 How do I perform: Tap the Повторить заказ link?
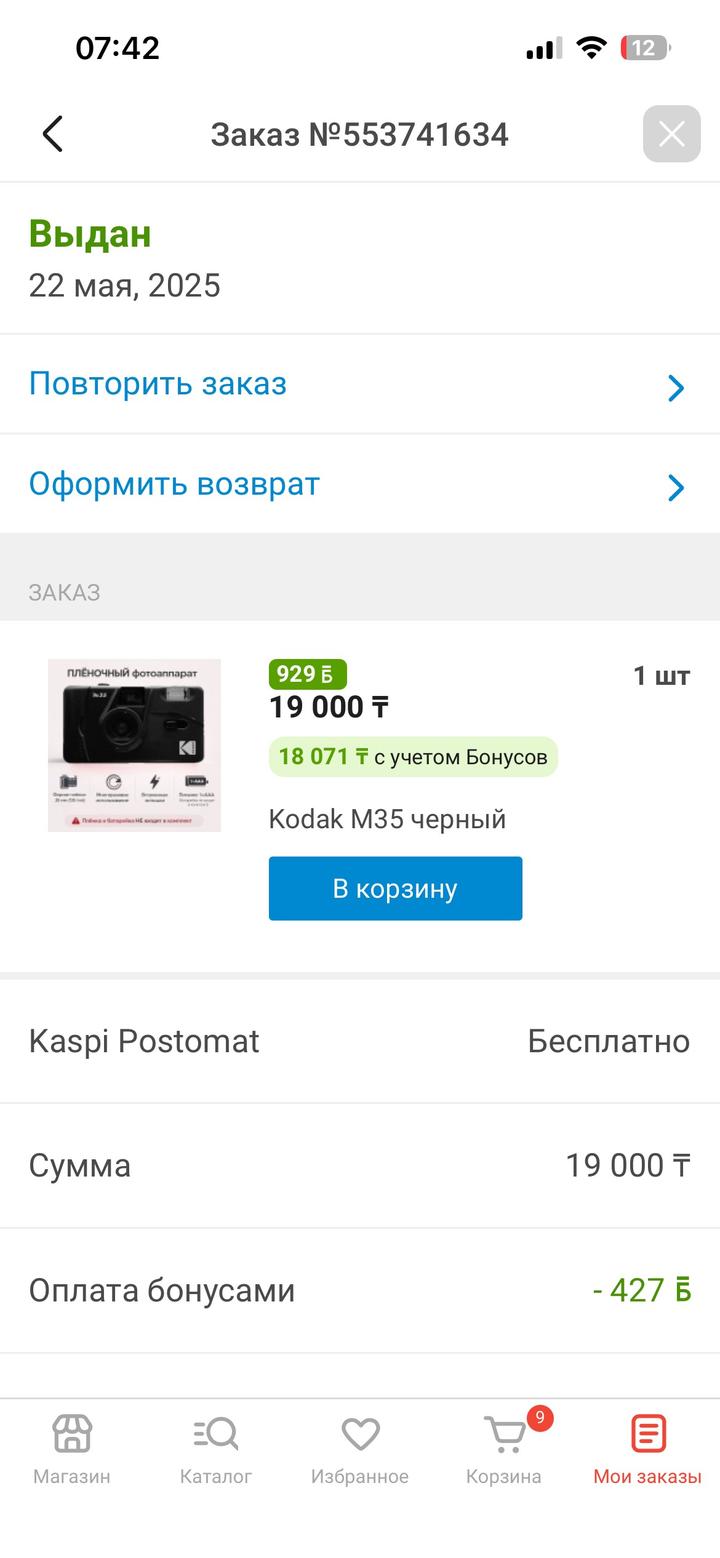[158, 384]
